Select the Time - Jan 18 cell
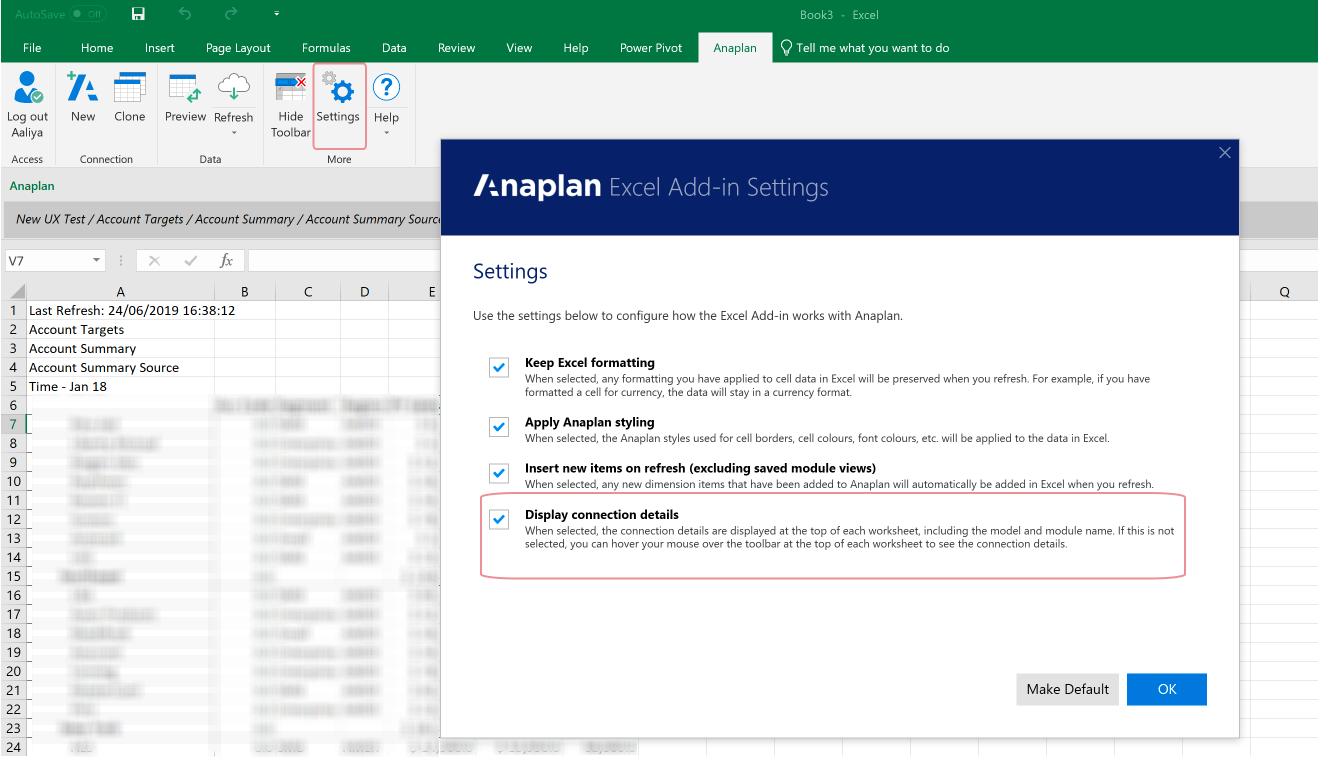This screenshot has height=757, width=1318. click(120, 387)
